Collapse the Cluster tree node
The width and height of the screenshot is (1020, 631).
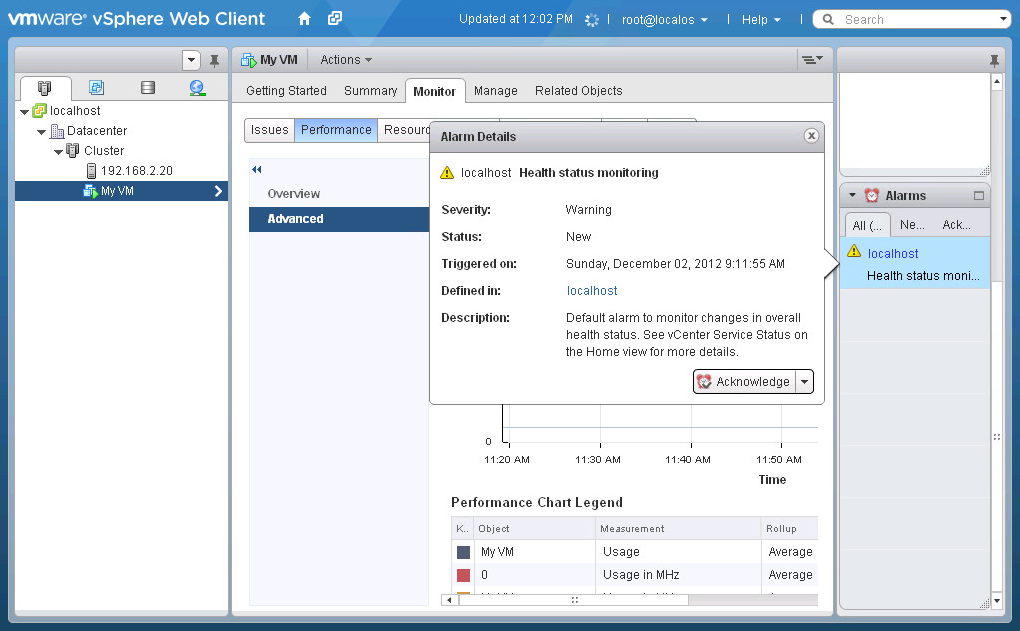point(59,152)
